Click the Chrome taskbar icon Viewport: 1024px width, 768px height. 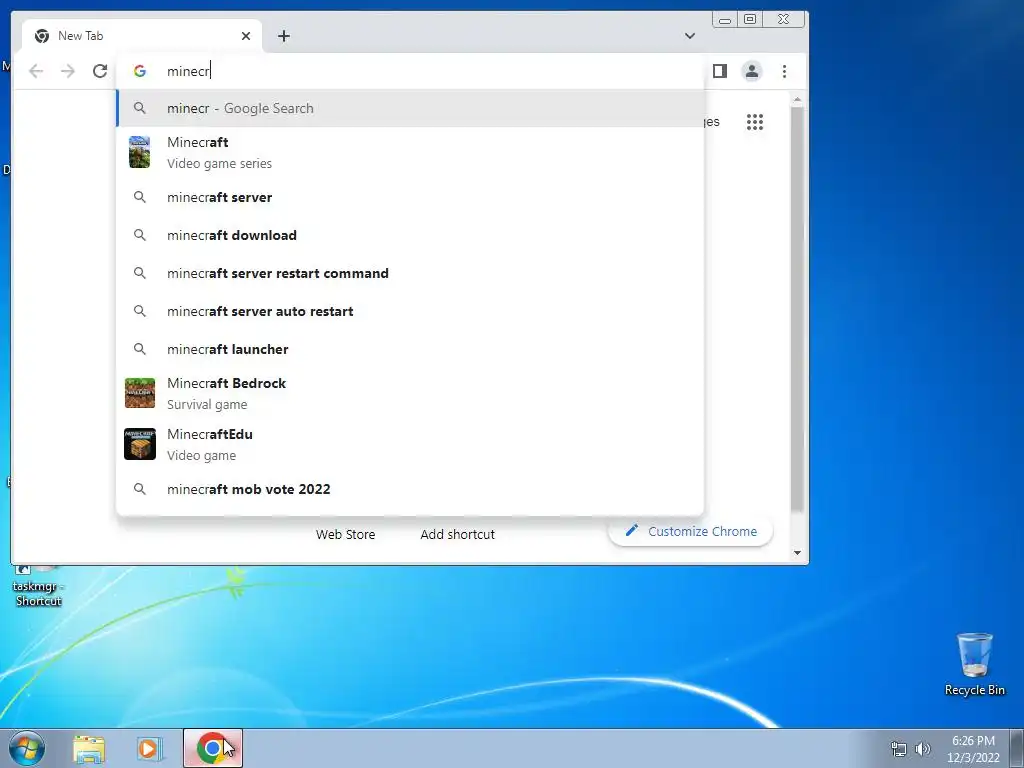point(213,748)
